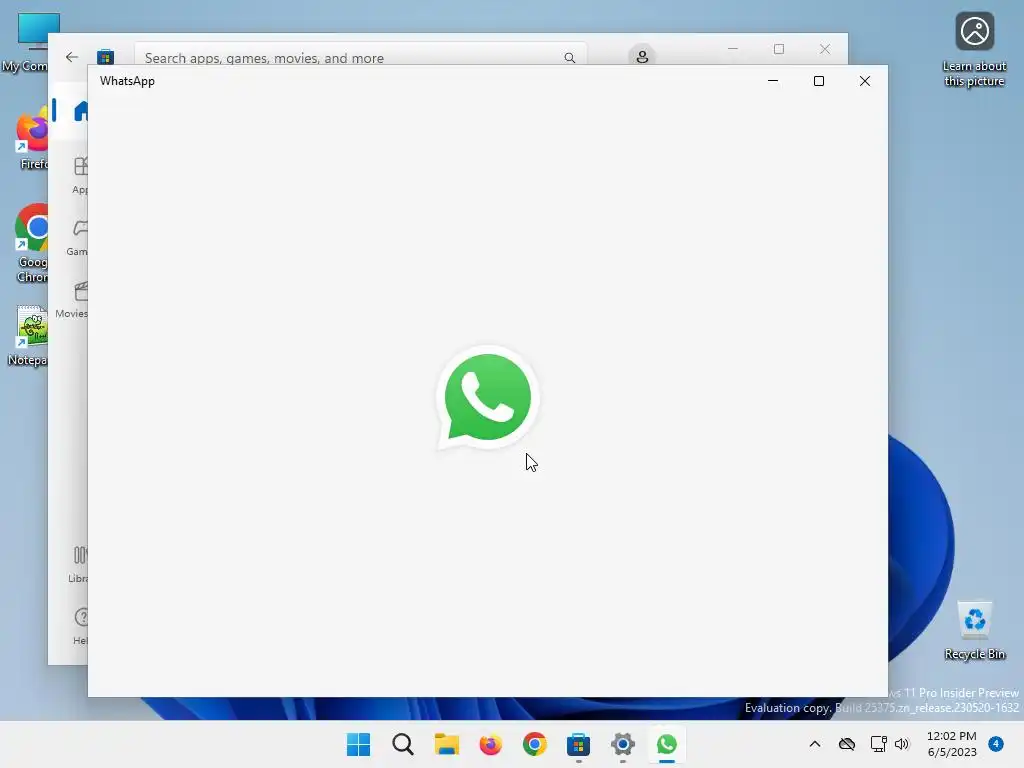Viewport: 1024px width, 768px height.
Task: Open Google Chrome from the taskbar
Action: pyautogui.click(x=535, y=744)
